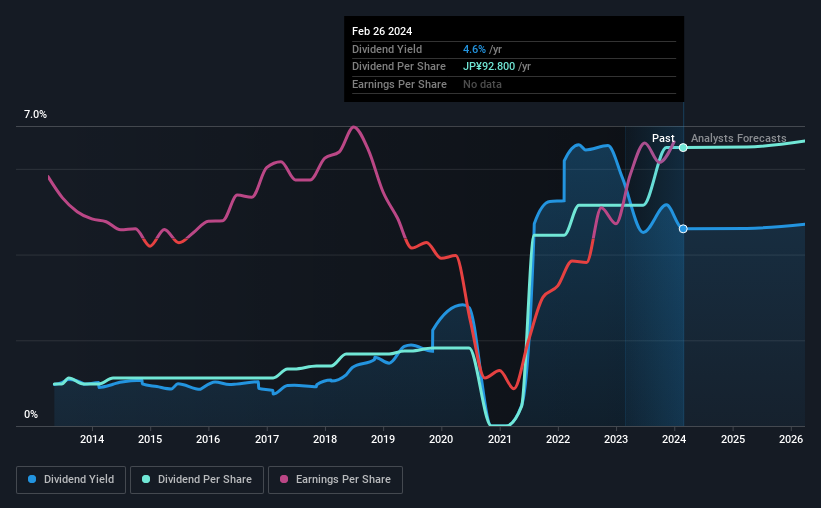This screenshot has height=508, width=821.
Task: Click the 2014 x-axis label
Action: click(x=92, y=439)
